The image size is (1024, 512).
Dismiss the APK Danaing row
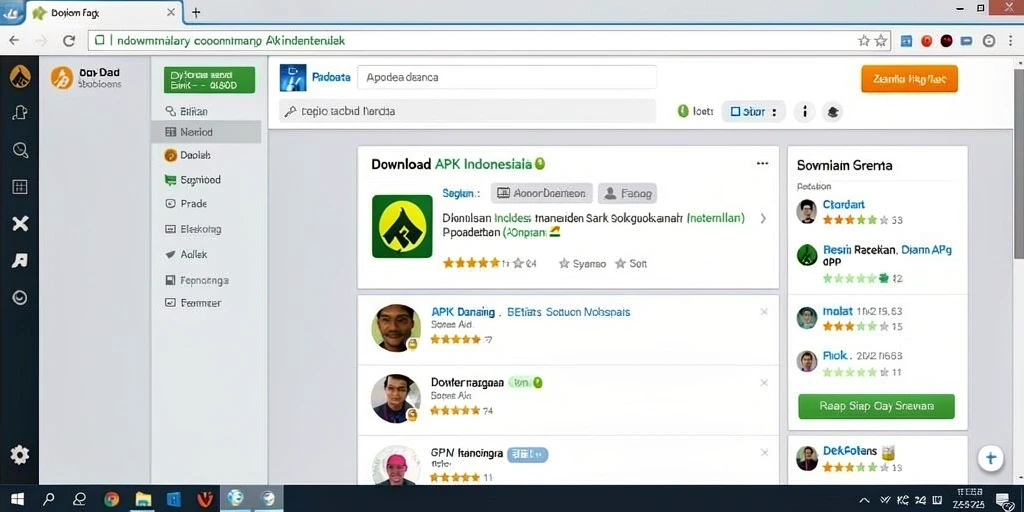pyautogui.click(x=764, y=312)
